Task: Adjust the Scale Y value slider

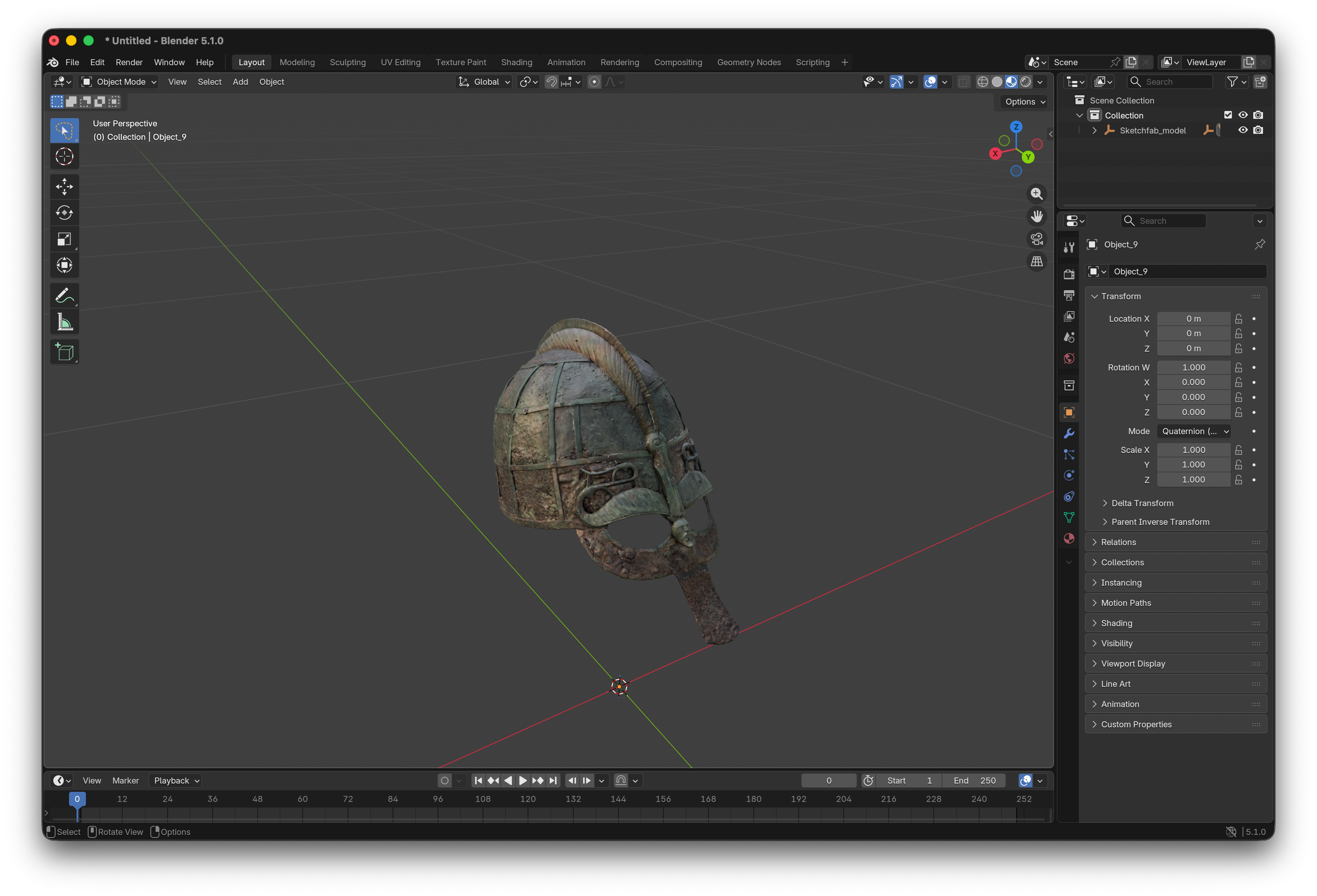Action: [x=1194, y=464]
